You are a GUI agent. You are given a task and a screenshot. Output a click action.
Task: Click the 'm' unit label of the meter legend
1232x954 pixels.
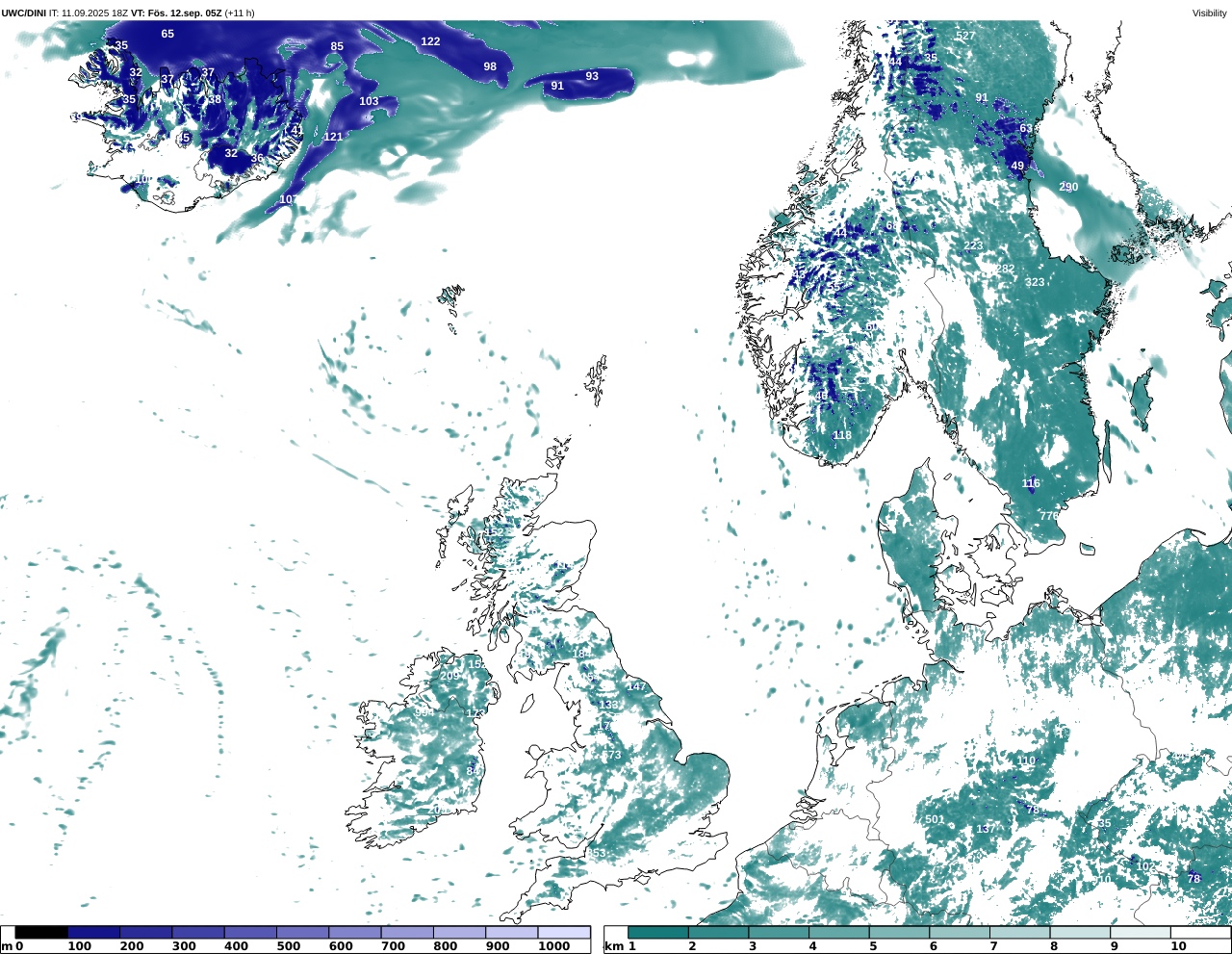coord(7,946)
